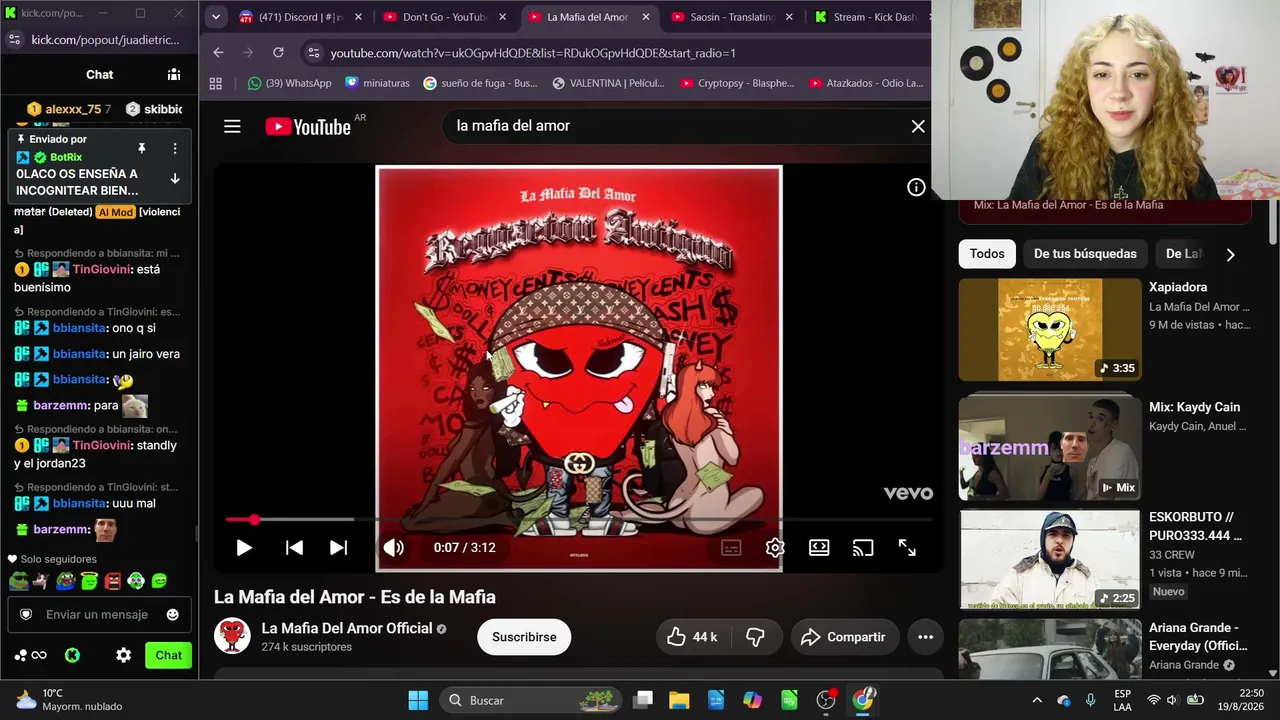Open File Explorer from the taskbar
This screenshot has width=1280, height=720.
679,700
